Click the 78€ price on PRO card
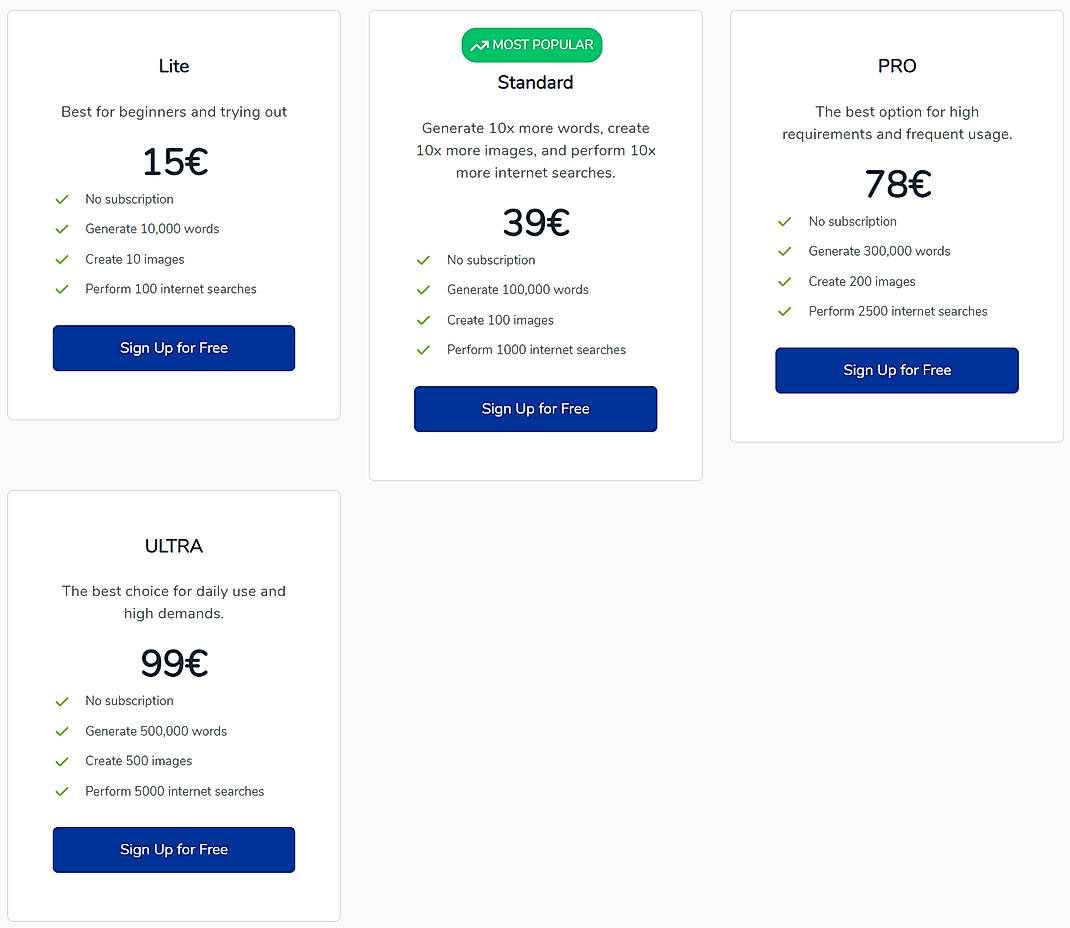This screenshot has height=928, width=1070. pos(897,184)
